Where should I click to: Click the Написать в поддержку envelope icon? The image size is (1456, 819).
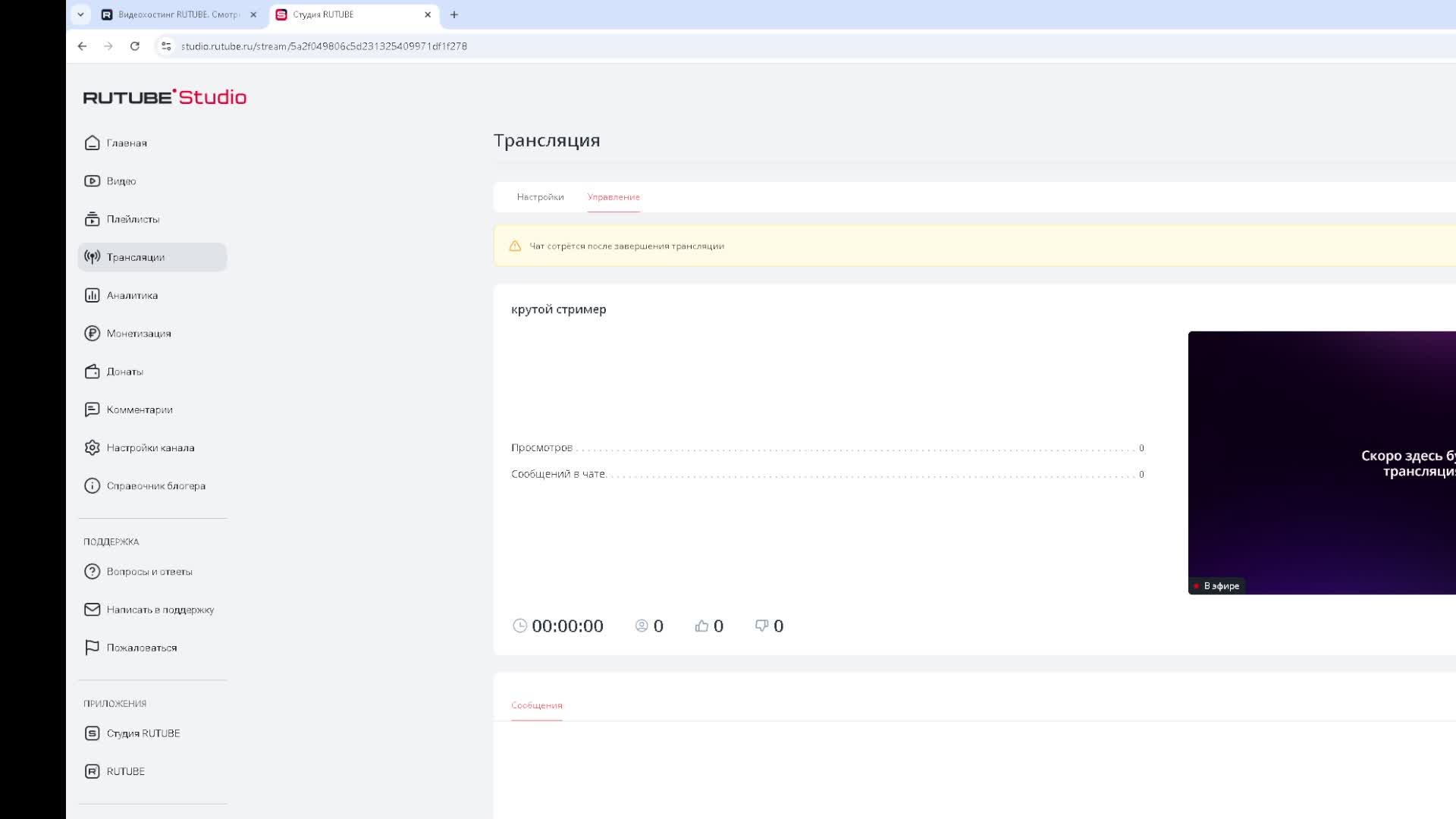[92, 609]
